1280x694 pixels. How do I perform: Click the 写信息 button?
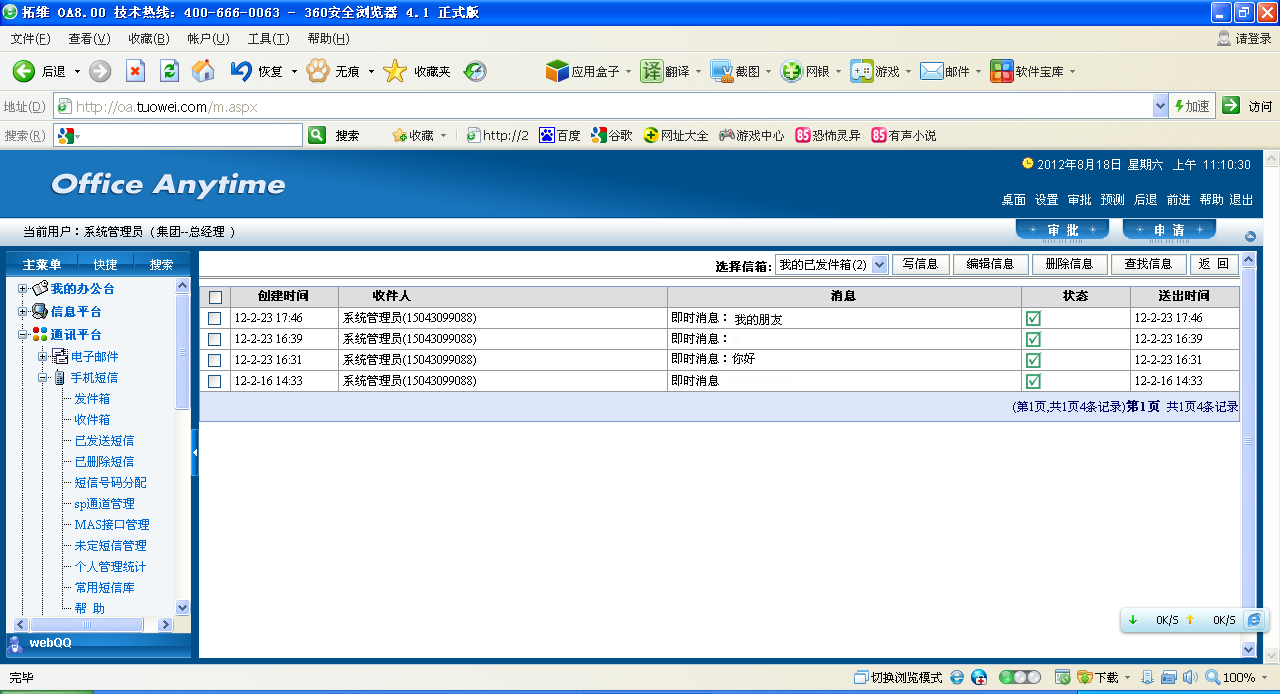(x=920, y=264)
